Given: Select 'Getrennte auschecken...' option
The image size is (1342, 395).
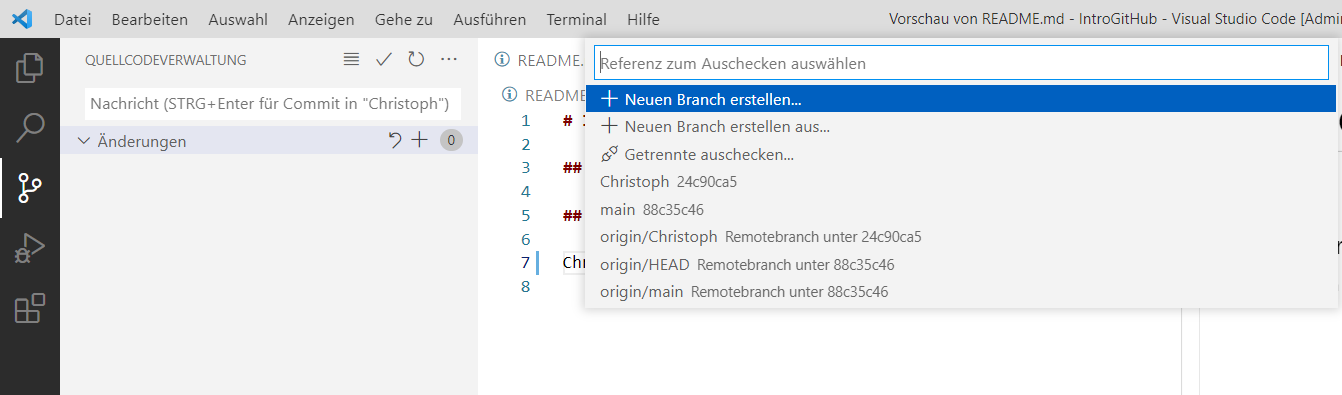Looking at the screenshot, I should [961, 154].
